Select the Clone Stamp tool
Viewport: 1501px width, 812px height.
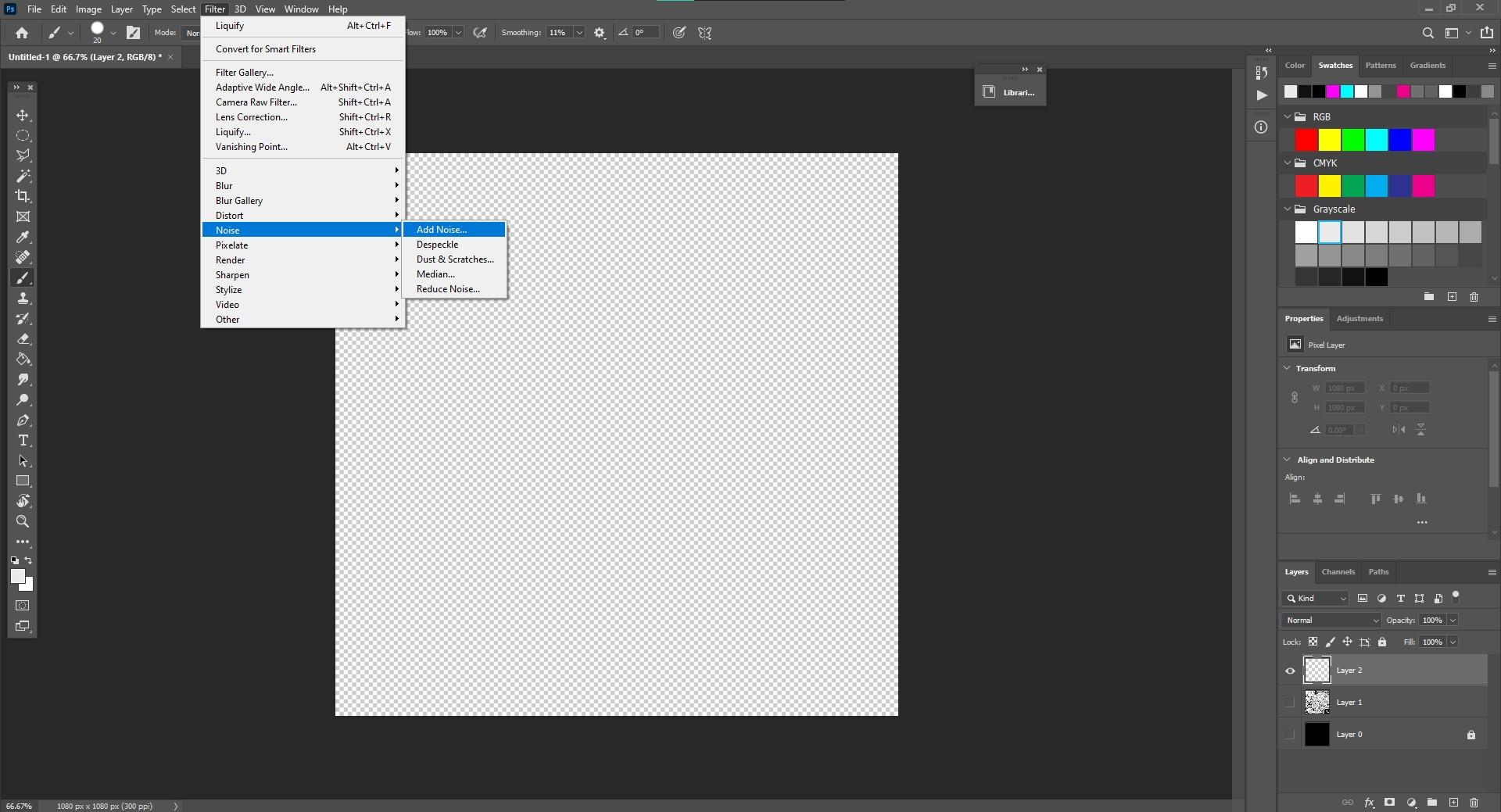[23, 298]
